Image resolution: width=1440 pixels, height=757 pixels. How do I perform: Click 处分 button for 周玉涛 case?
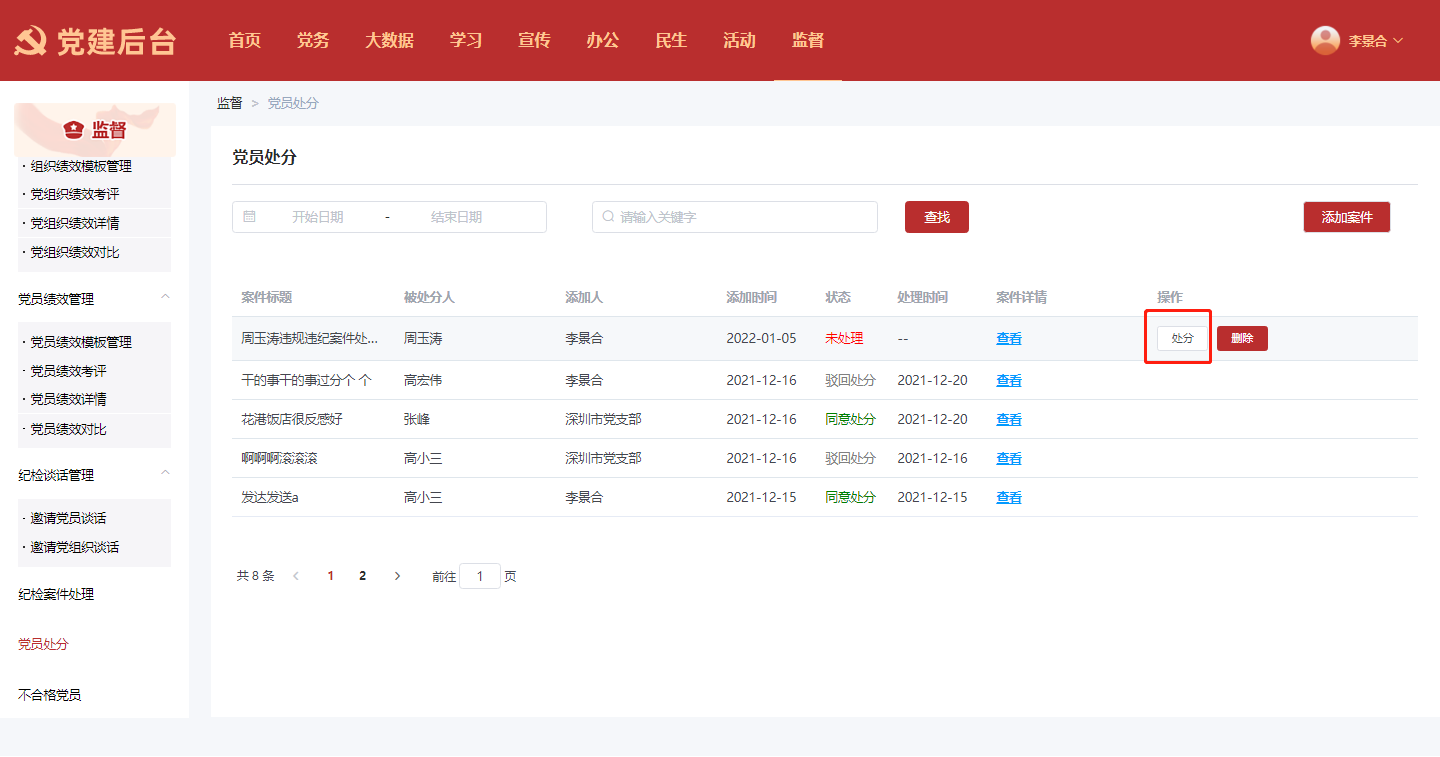point(1182,338)
